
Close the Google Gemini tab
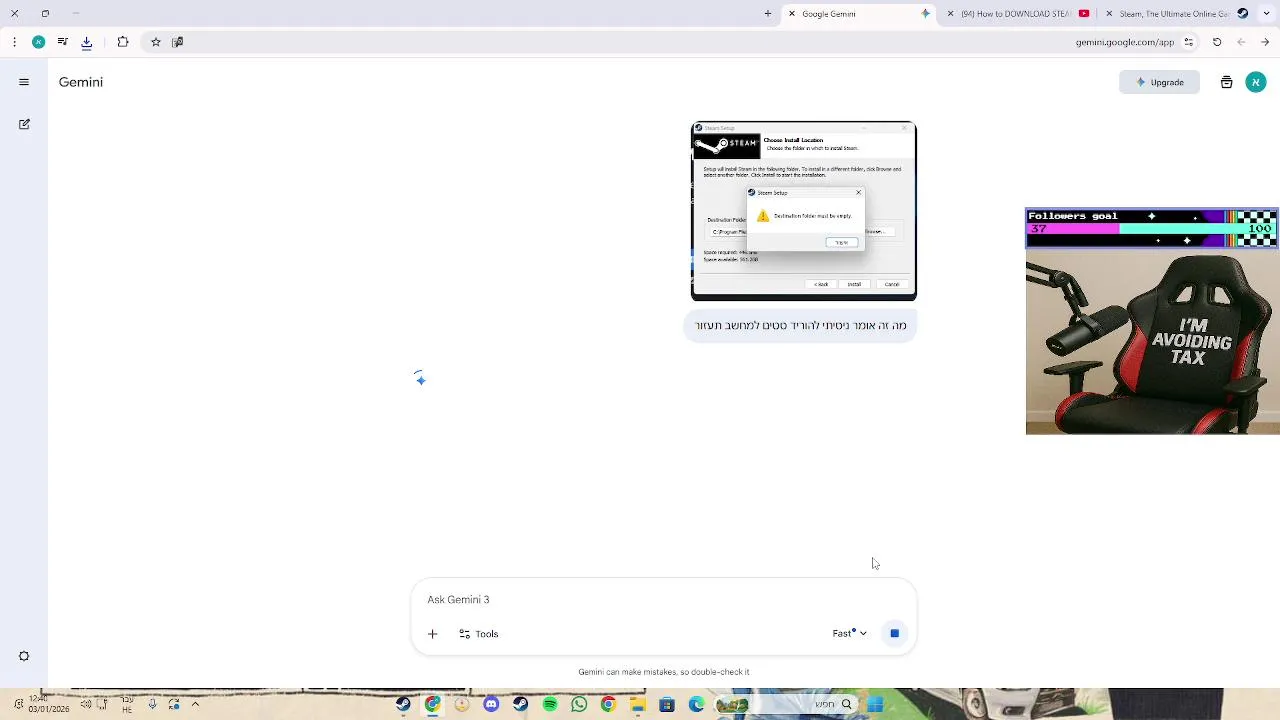click(x=792, y=14)
